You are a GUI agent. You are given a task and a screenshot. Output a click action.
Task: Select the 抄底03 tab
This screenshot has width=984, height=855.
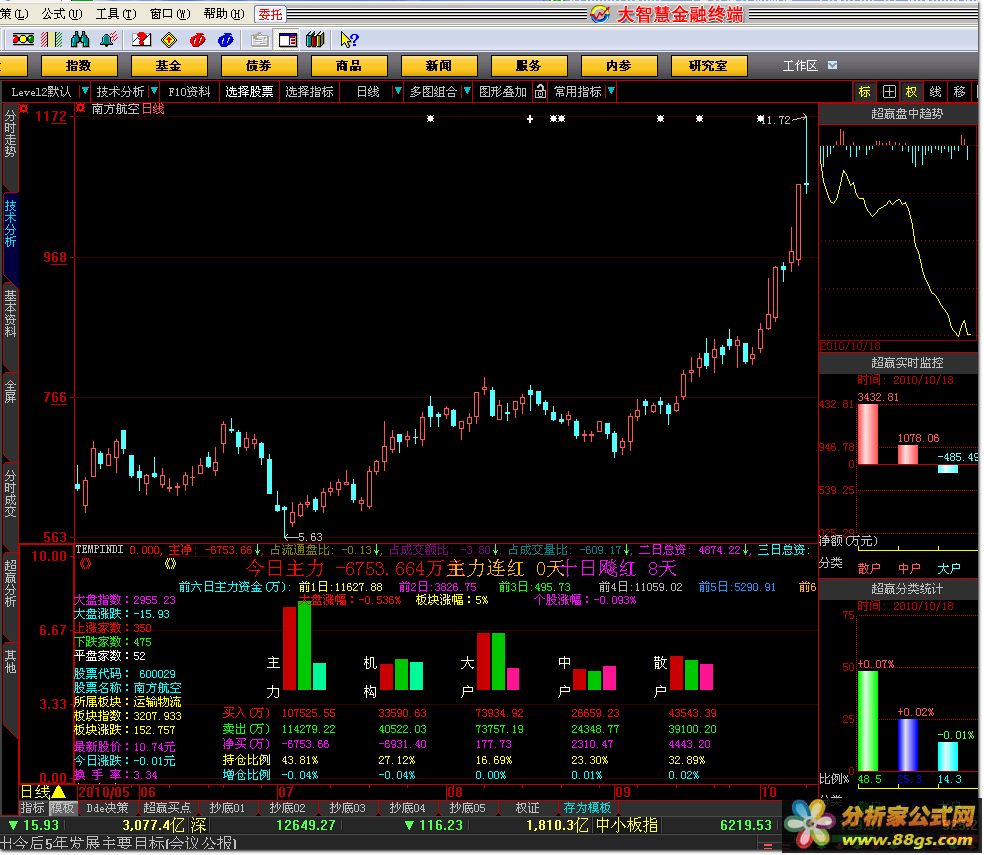click(347, 808)
